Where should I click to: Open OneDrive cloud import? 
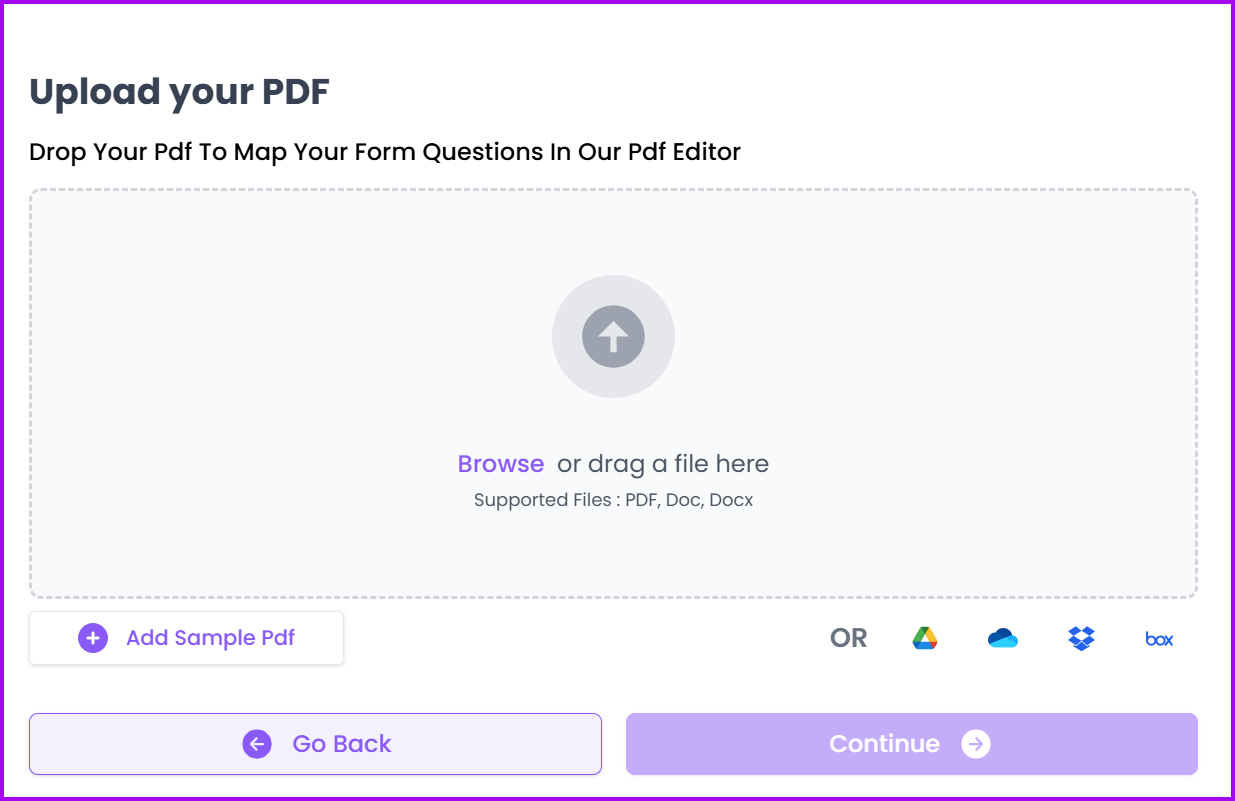pyautogui.click(x=1003, y=637)
